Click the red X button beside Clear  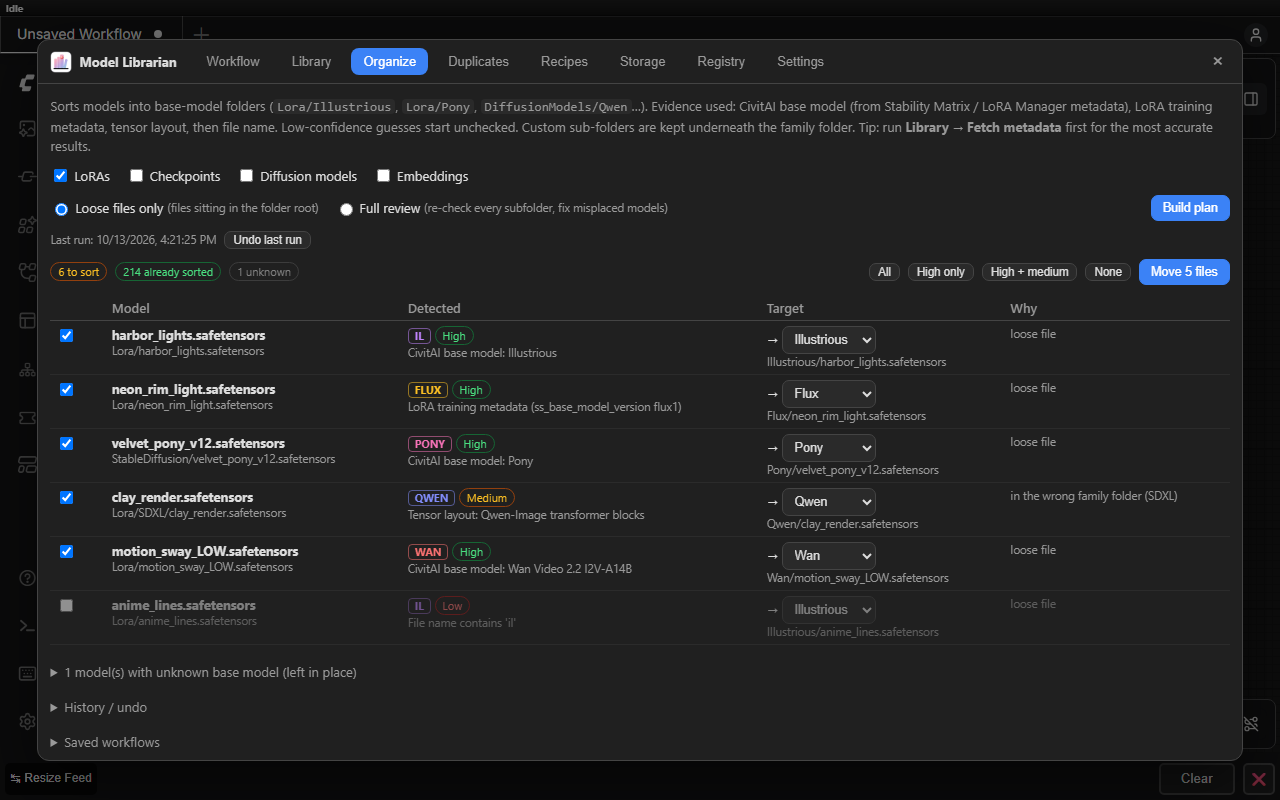tap(1259, 778)
